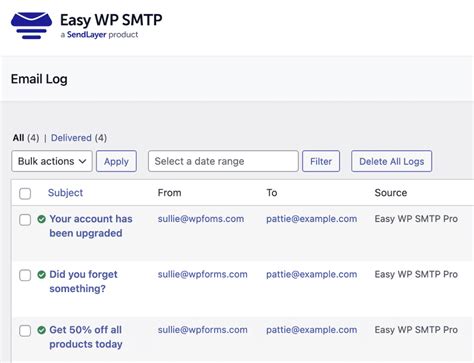474x363 pixels.
Task: Click Delete All Logs button
Action: [392, 161]
